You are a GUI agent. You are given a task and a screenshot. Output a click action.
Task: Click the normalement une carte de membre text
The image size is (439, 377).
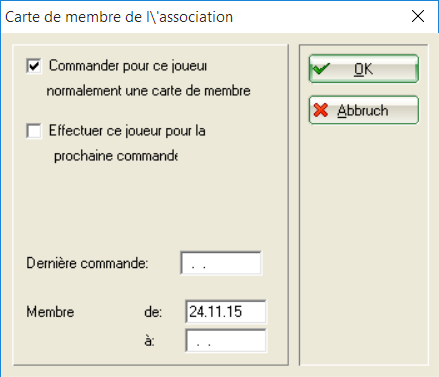point(148,91)
